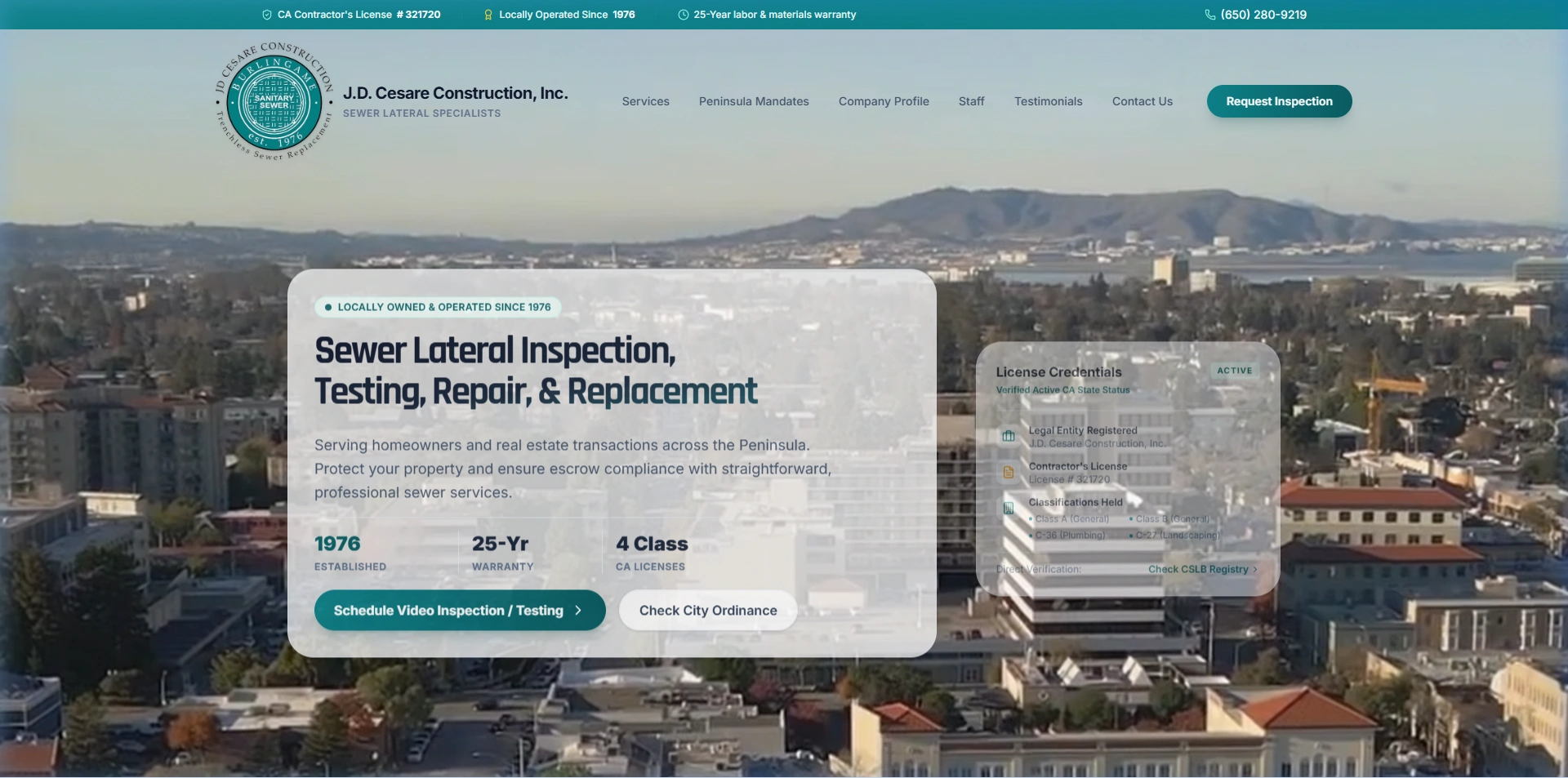This screenshot has height=778, width=1568.
Task: Click the Request Inspection button
Action: 1280,101
